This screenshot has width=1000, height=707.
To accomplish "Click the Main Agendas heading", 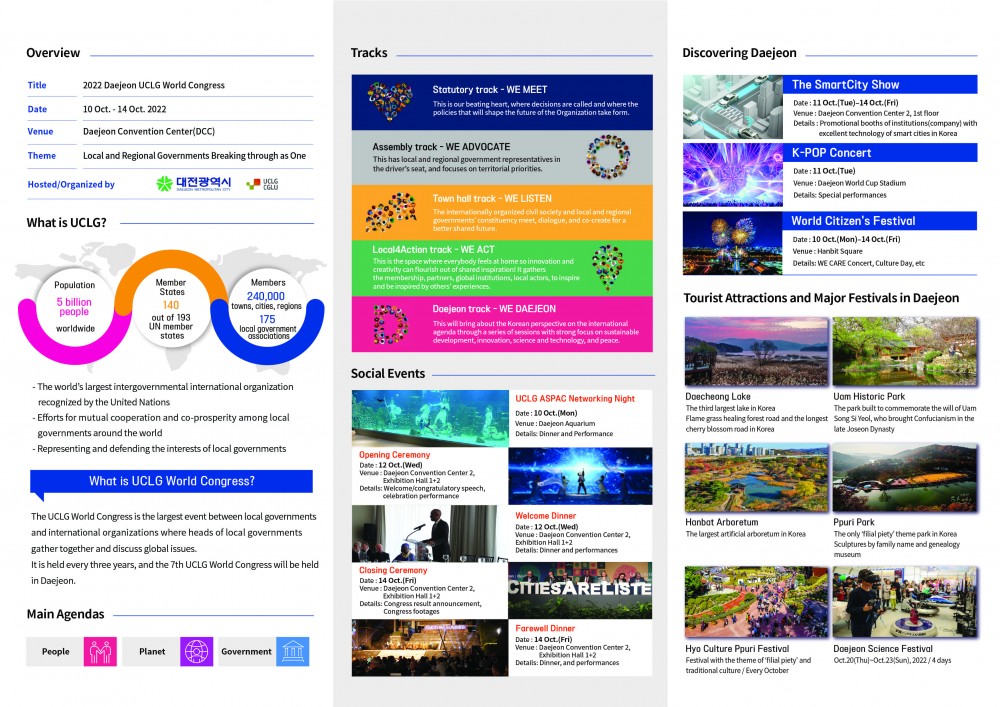I will pyautogui.click(x=66, y=615).
